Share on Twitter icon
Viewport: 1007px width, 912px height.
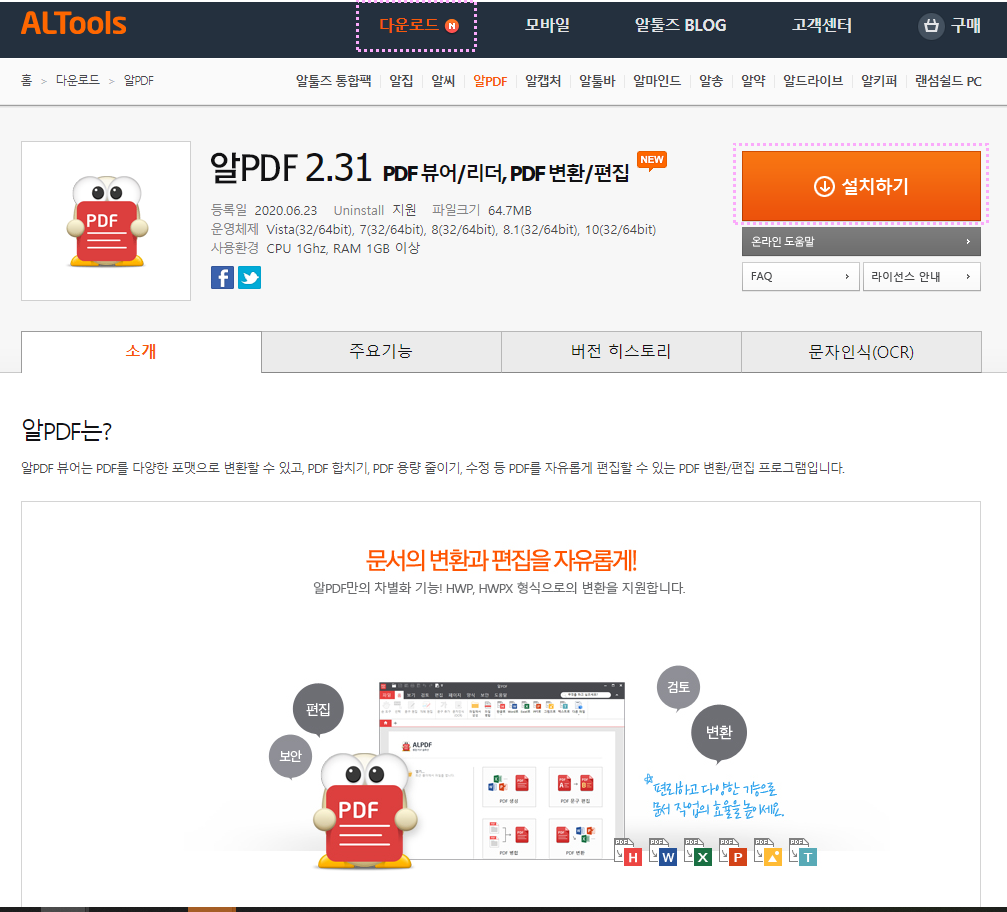[x=249, y=277]
